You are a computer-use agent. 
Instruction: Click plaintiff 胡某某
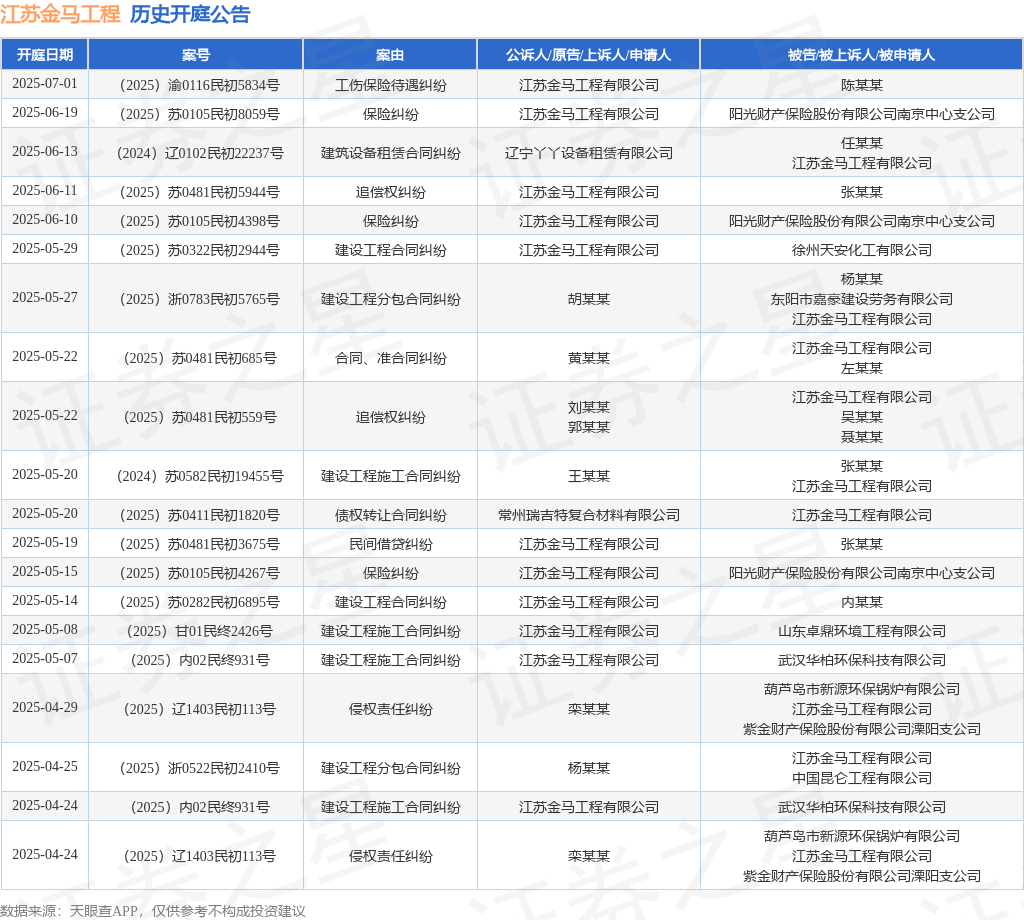[x=588, y=299]
